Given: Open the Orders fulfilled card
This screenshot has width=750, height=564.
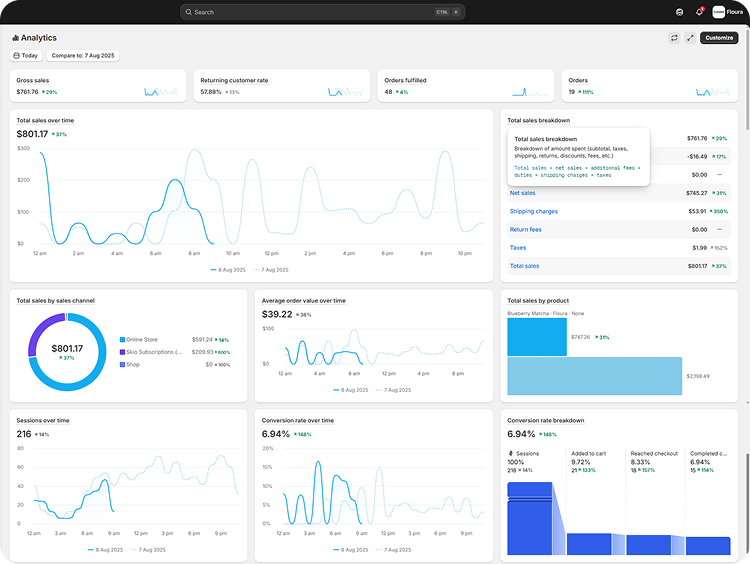Looking at the screenshot, I should coord(466,86).
